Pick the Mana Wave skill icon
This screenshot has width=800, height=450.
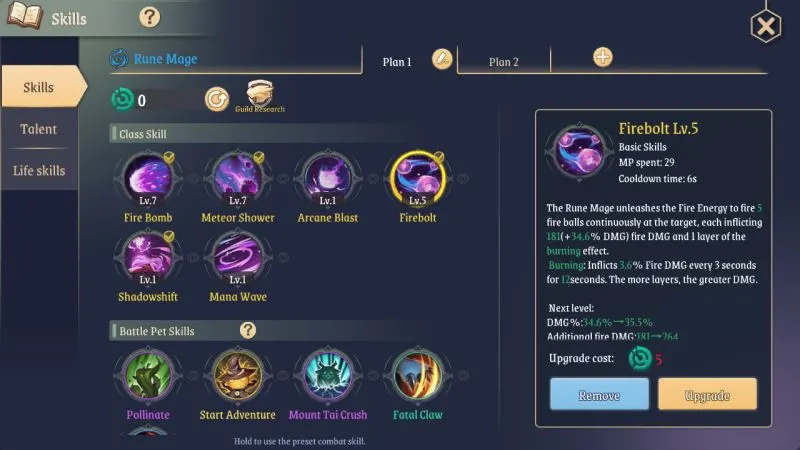click(238, 257)
